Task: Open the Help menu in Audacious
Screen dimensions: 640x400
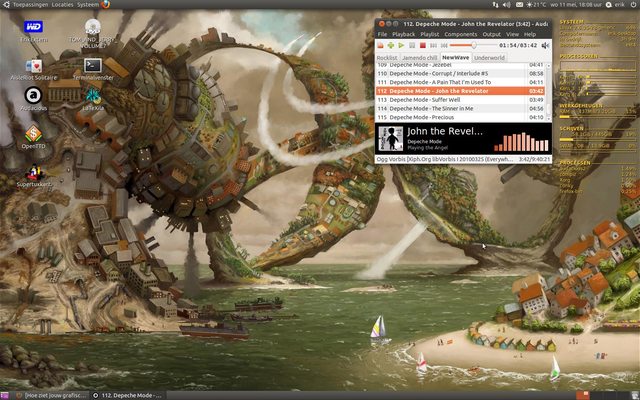Action: tap(530, 34)
